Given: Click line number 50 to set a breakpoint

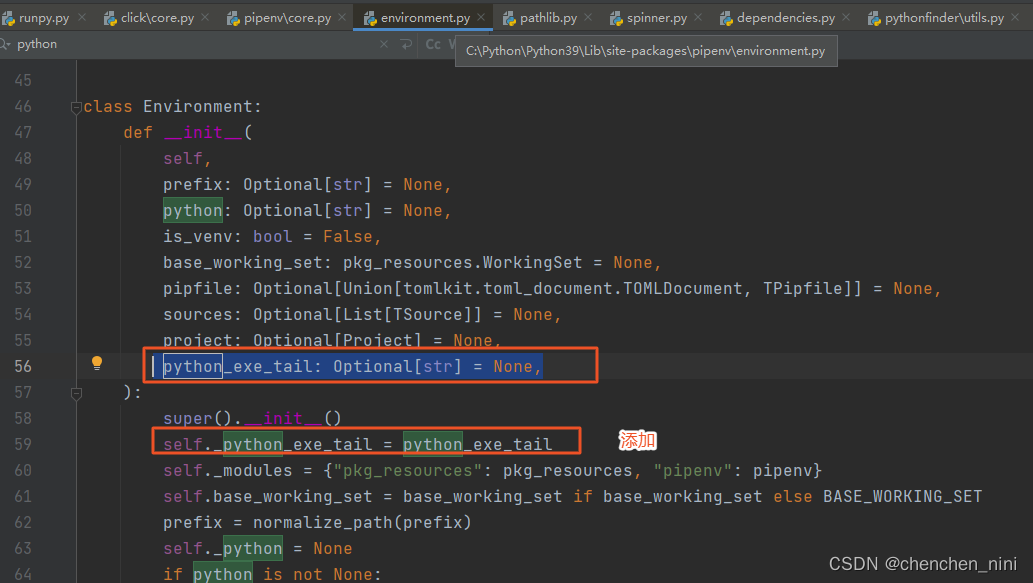Looking at the screenshot, I should point(22,210).
